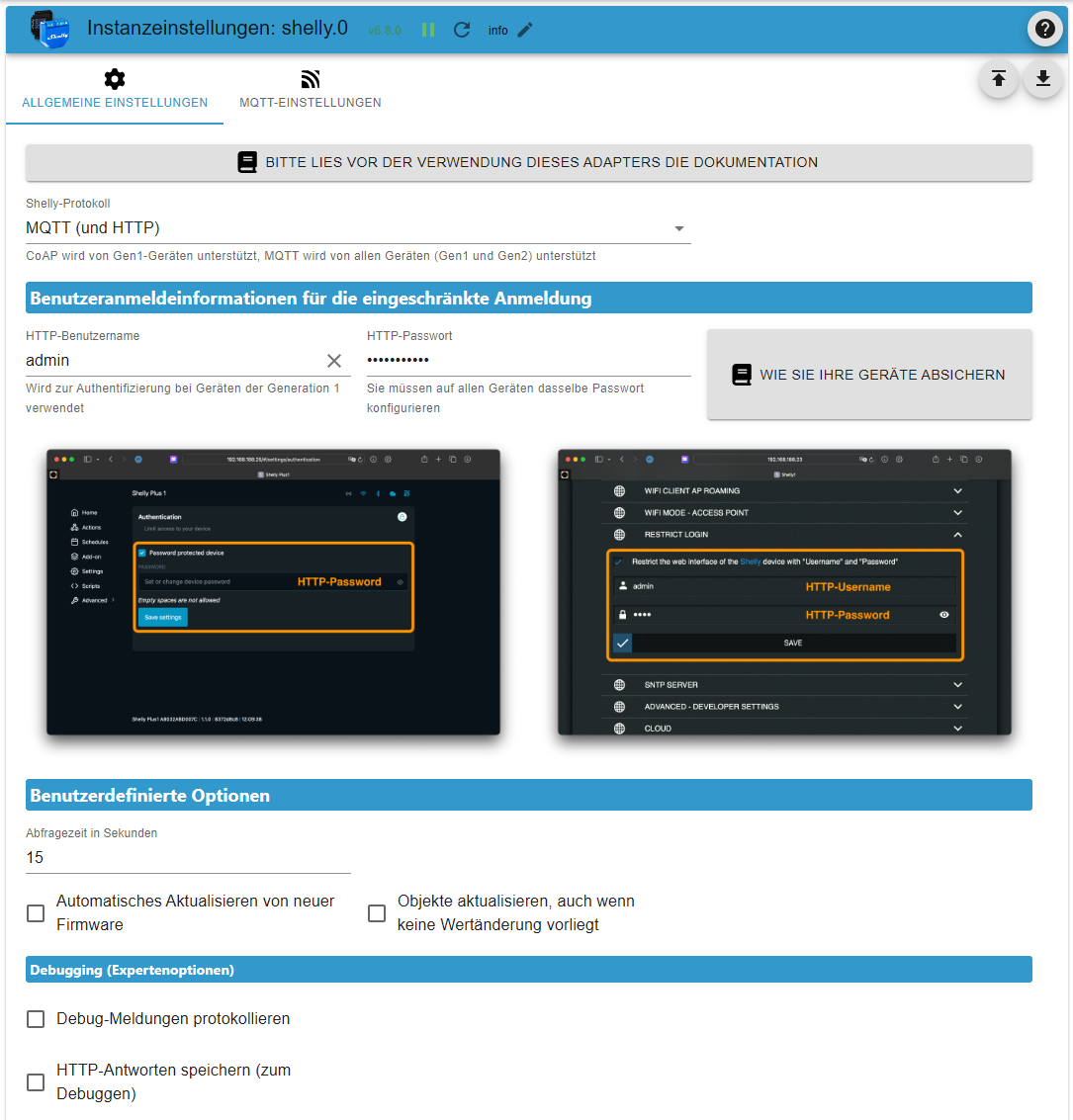Switch to MQTT-Einstellungen tab
Image resolution: width=1073 pixels, height=1120 pixels.
pyautogui.click(x=311, y=90)
